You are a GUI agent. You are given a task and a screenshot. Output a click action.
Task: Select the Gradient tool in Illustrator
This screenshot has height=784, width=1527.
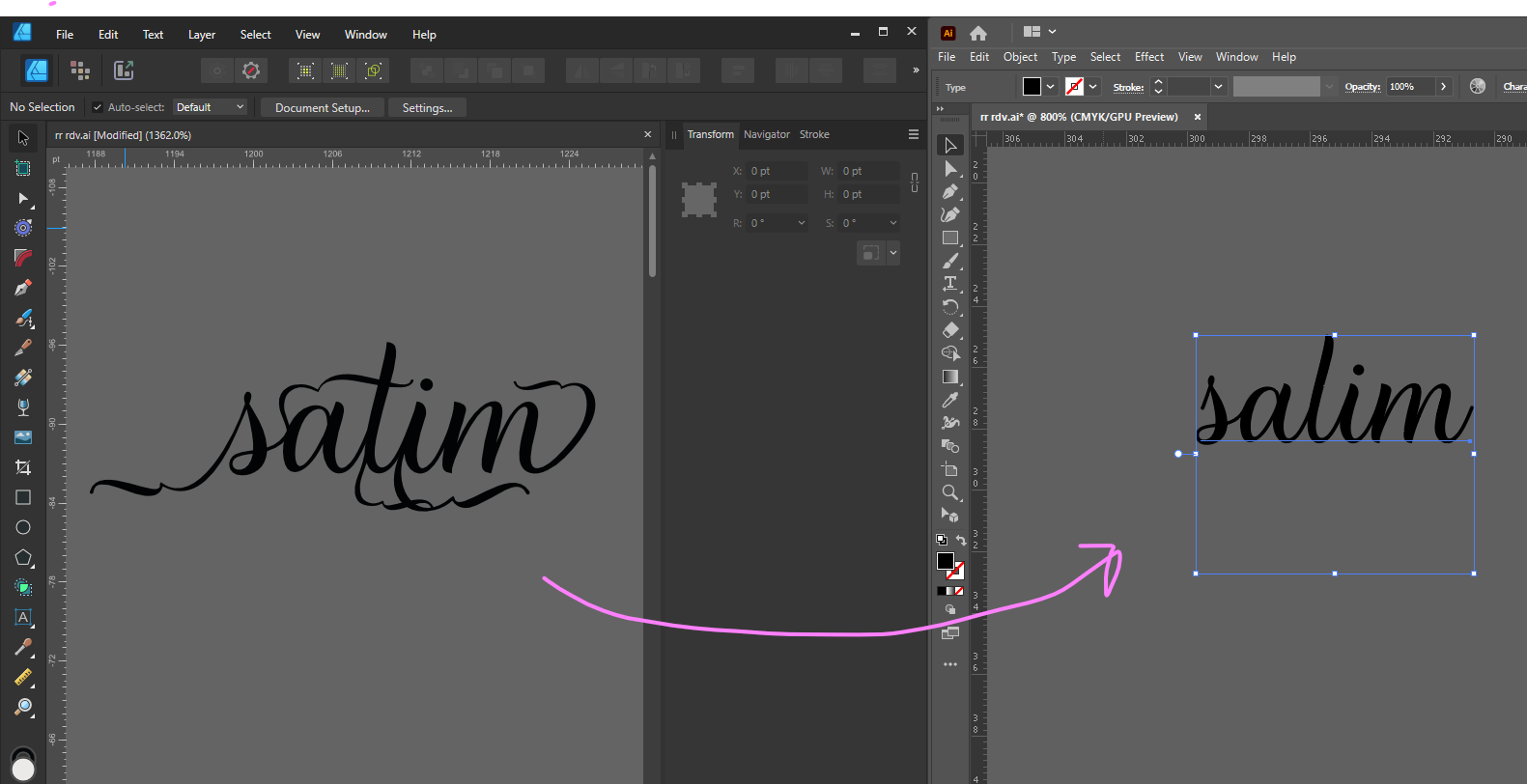pyautogui.click(x=950, y=377)
